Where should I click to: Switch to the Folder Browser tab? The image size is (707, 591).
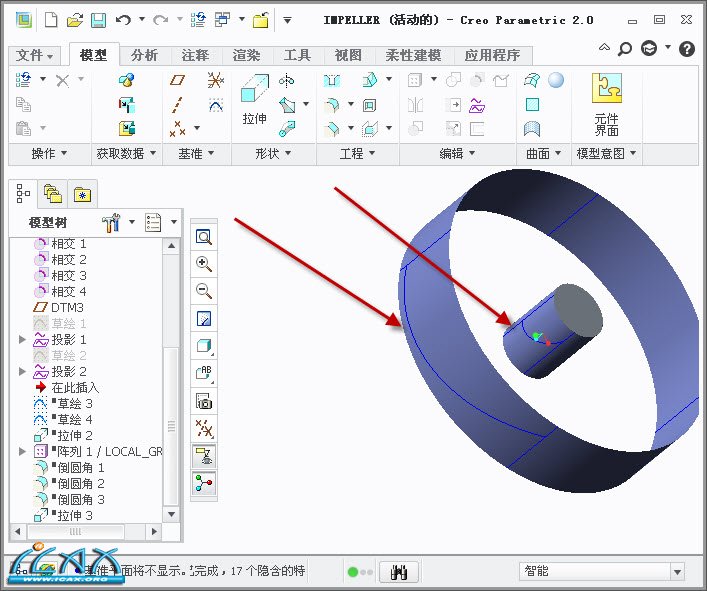[53, 194]
